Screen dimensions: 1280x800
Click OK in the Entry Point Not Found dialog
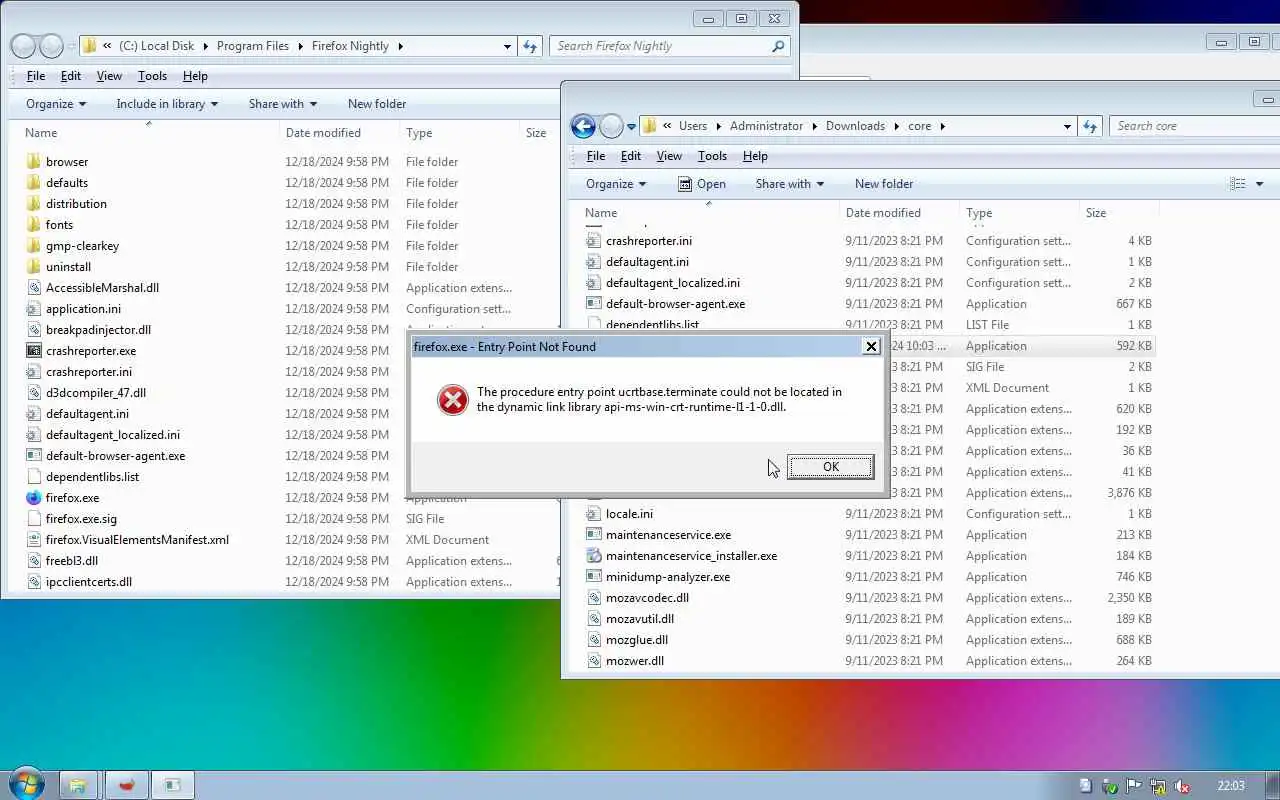click(x=830, y=467)
